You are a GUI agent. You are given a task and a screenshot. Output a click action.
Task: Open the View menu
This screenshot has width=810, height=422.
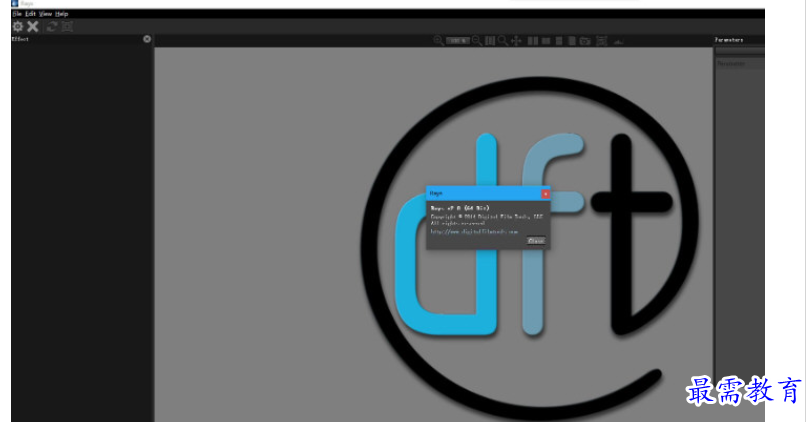[45, 14]
